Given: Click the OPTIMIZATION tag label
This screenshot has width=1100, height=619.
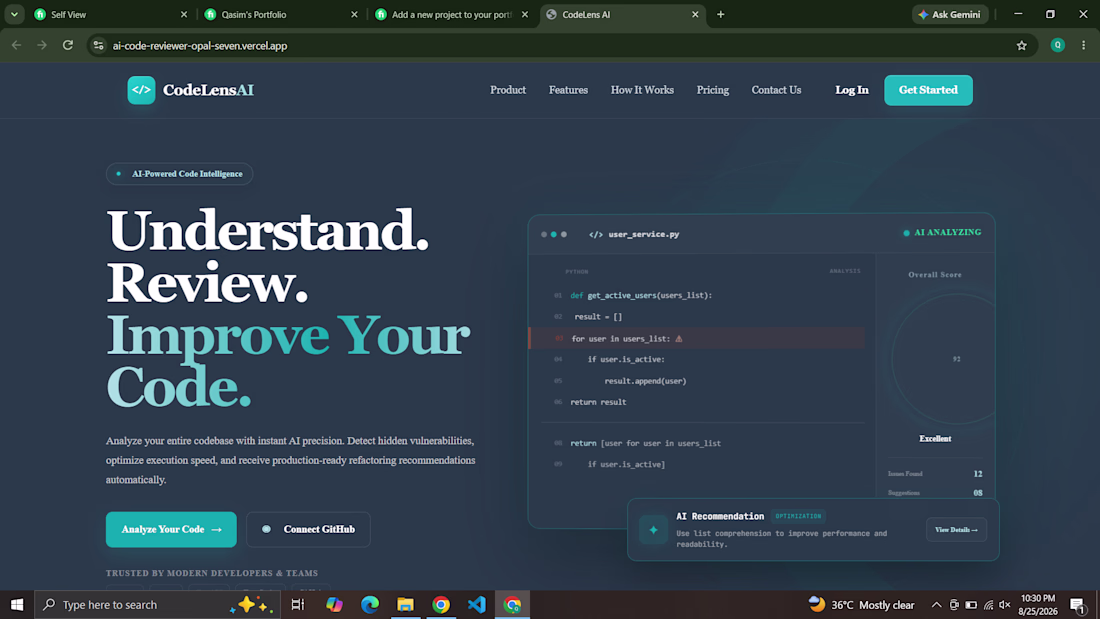Looking at the screenshot, I should coord(798,516).
